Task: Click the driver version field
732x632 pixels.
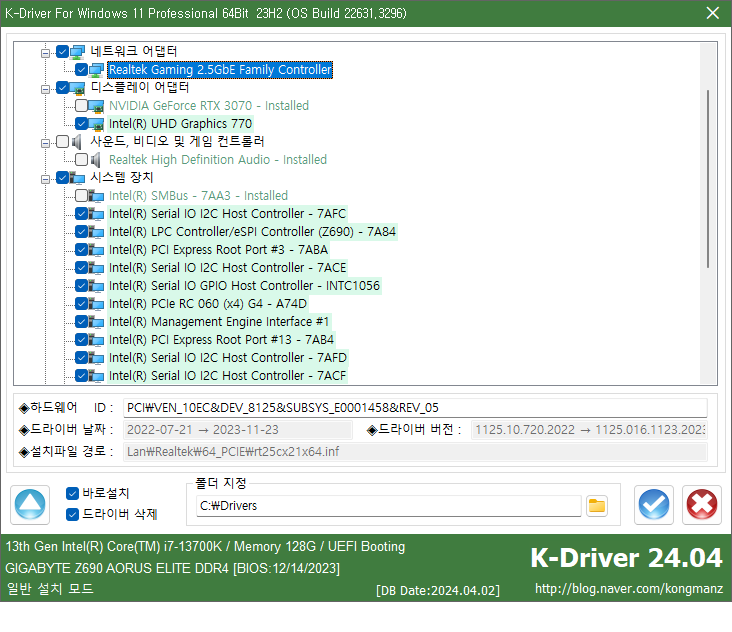Action: point(589,430)
